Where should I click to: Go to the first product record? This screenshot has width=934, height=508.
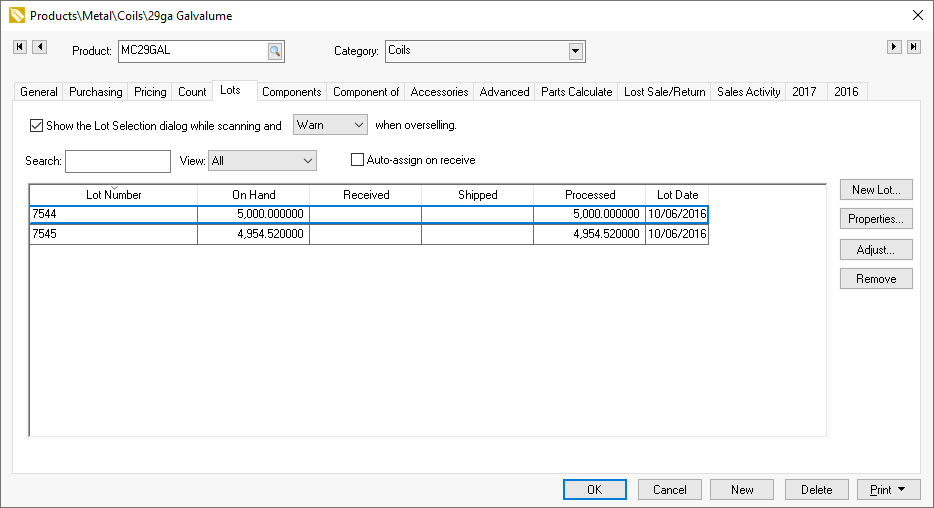[20, 47]
